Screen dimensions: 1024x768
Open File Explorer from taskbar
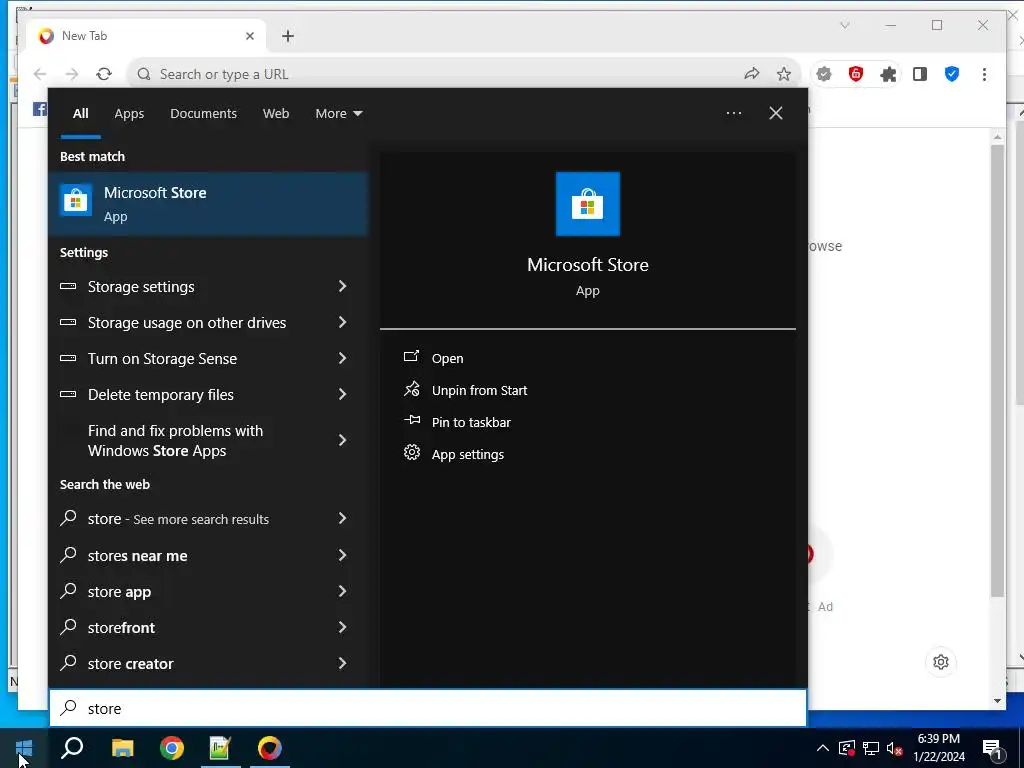click(122, 748)
